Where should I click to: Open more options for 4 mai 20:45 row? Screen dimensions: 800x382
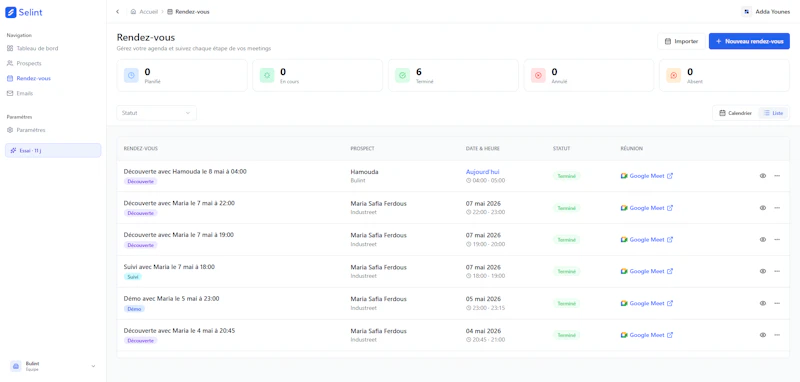(777, 335)
